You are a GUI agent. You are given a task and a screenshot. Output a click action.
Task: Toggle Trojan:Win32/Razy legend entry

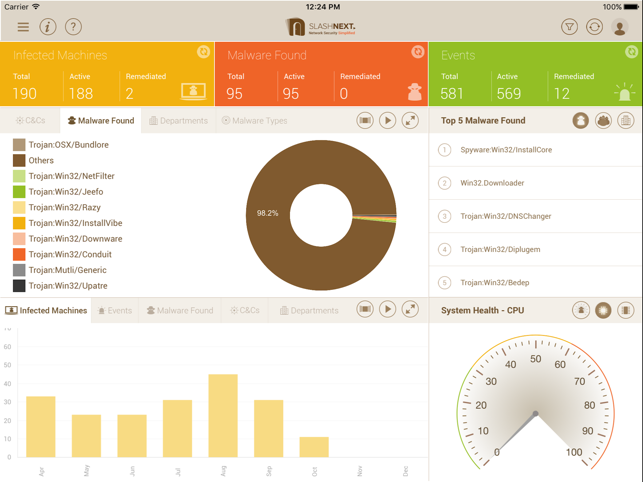(x=57, y=208)
